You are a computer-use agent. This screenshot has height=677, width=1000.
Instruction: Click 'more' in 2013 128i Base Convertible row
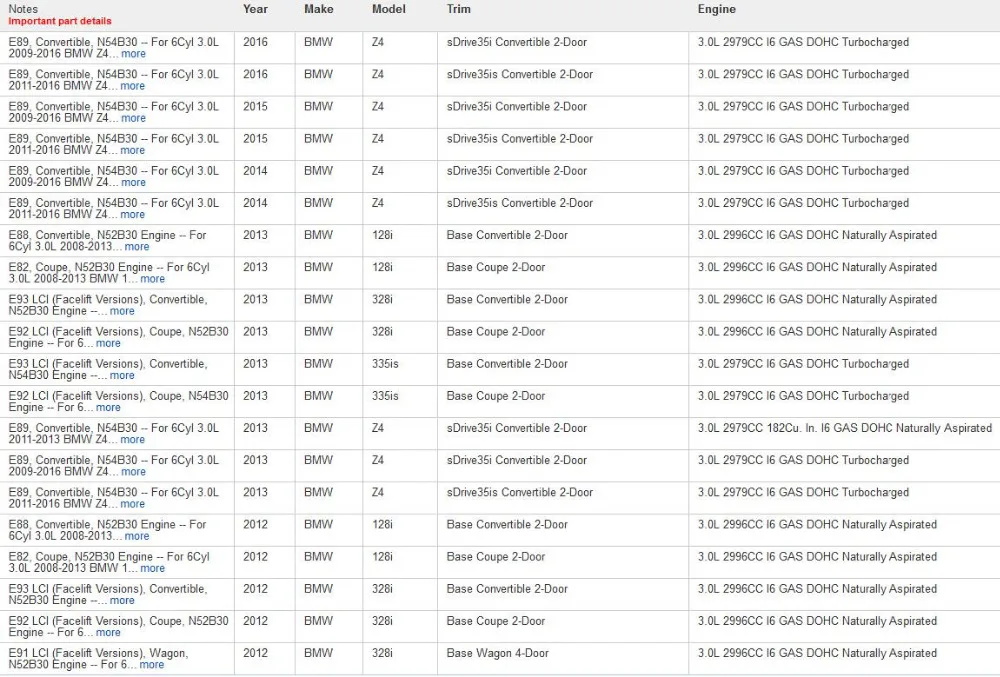(x=137, y=247)
